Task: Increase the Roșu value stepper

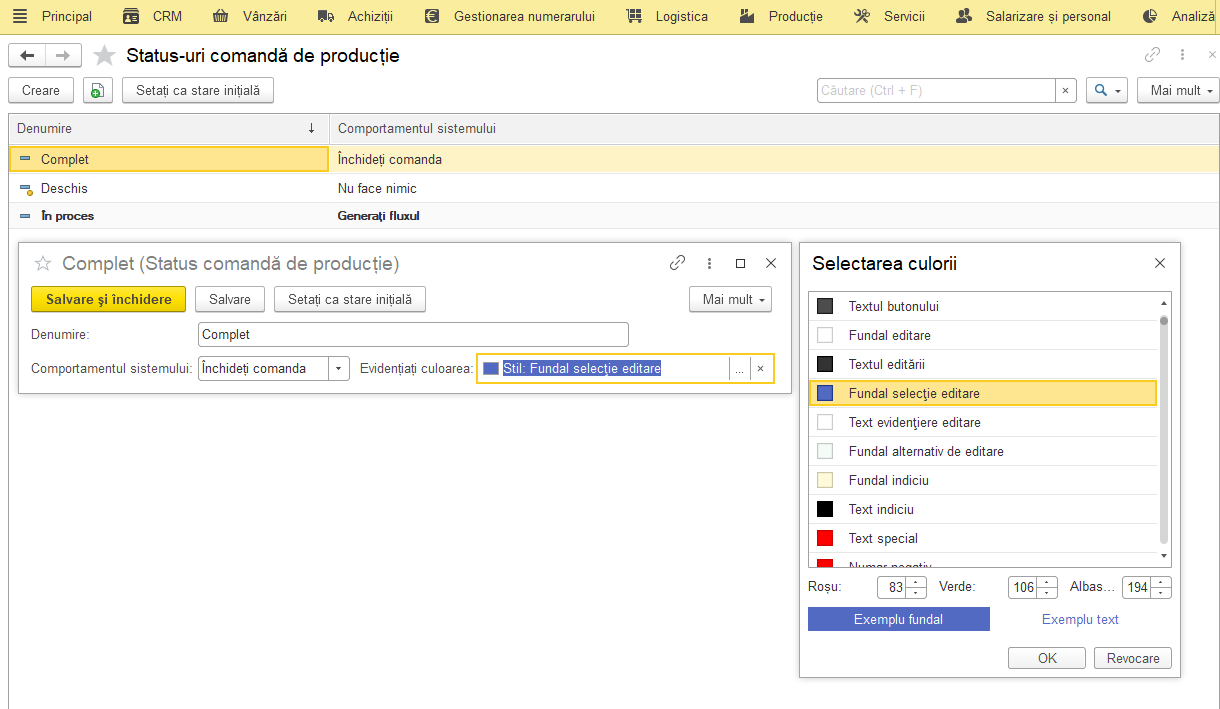Action: click(918, 582)
